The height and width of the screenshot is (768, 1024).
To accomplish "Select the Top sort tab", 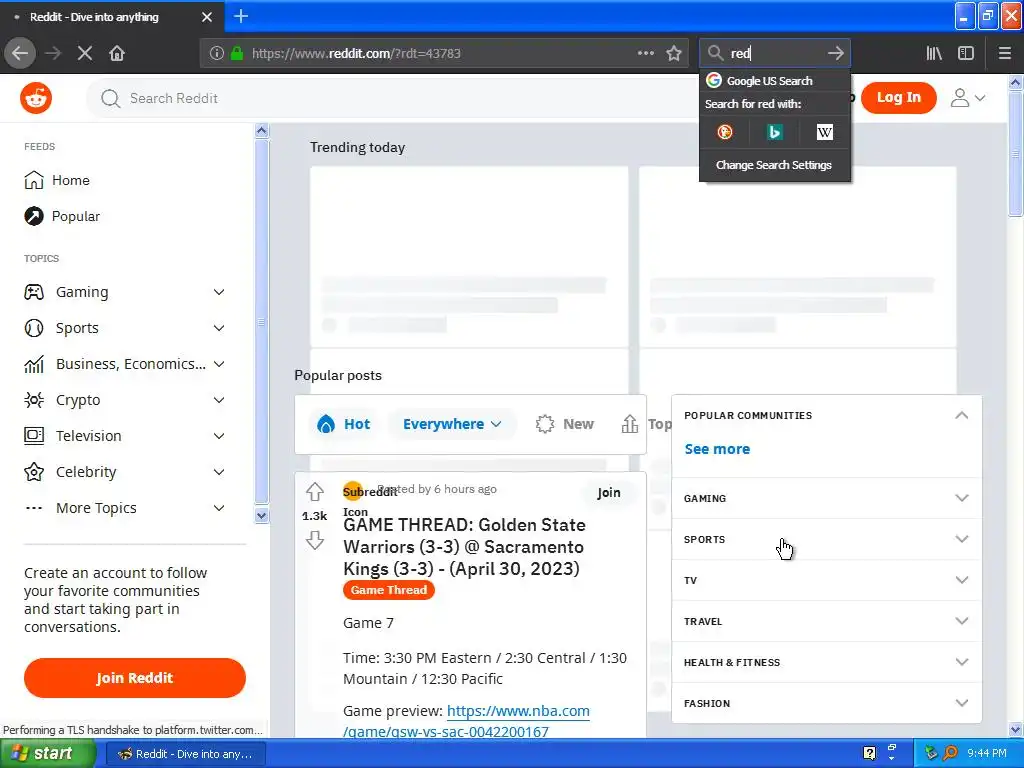I will (645, 424).
